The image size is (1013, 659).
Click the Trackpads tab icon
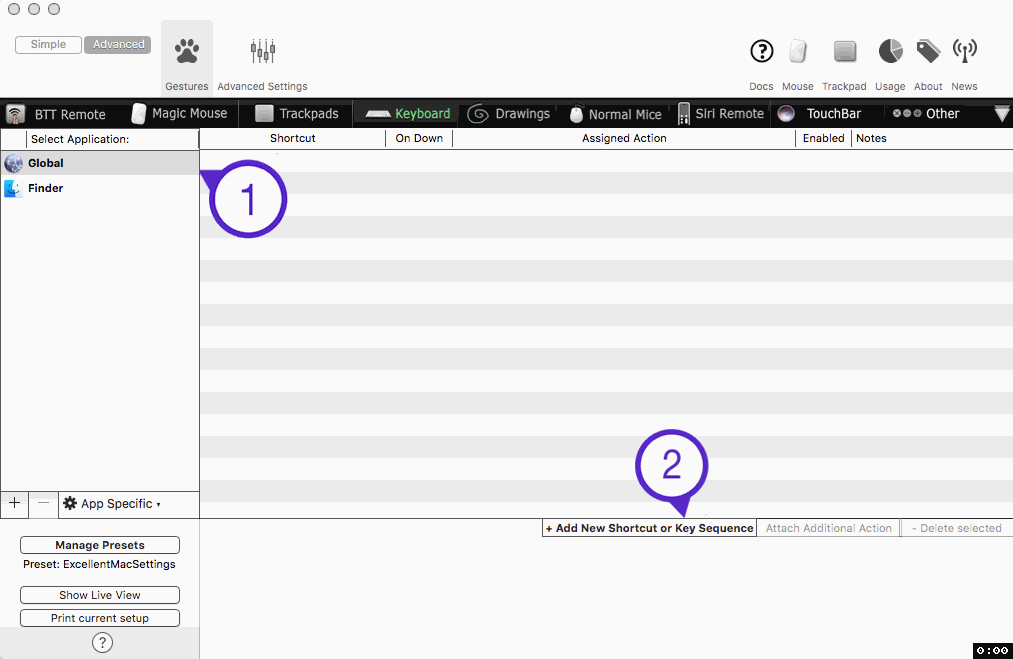pyautogui.click(x=264, y=114)
